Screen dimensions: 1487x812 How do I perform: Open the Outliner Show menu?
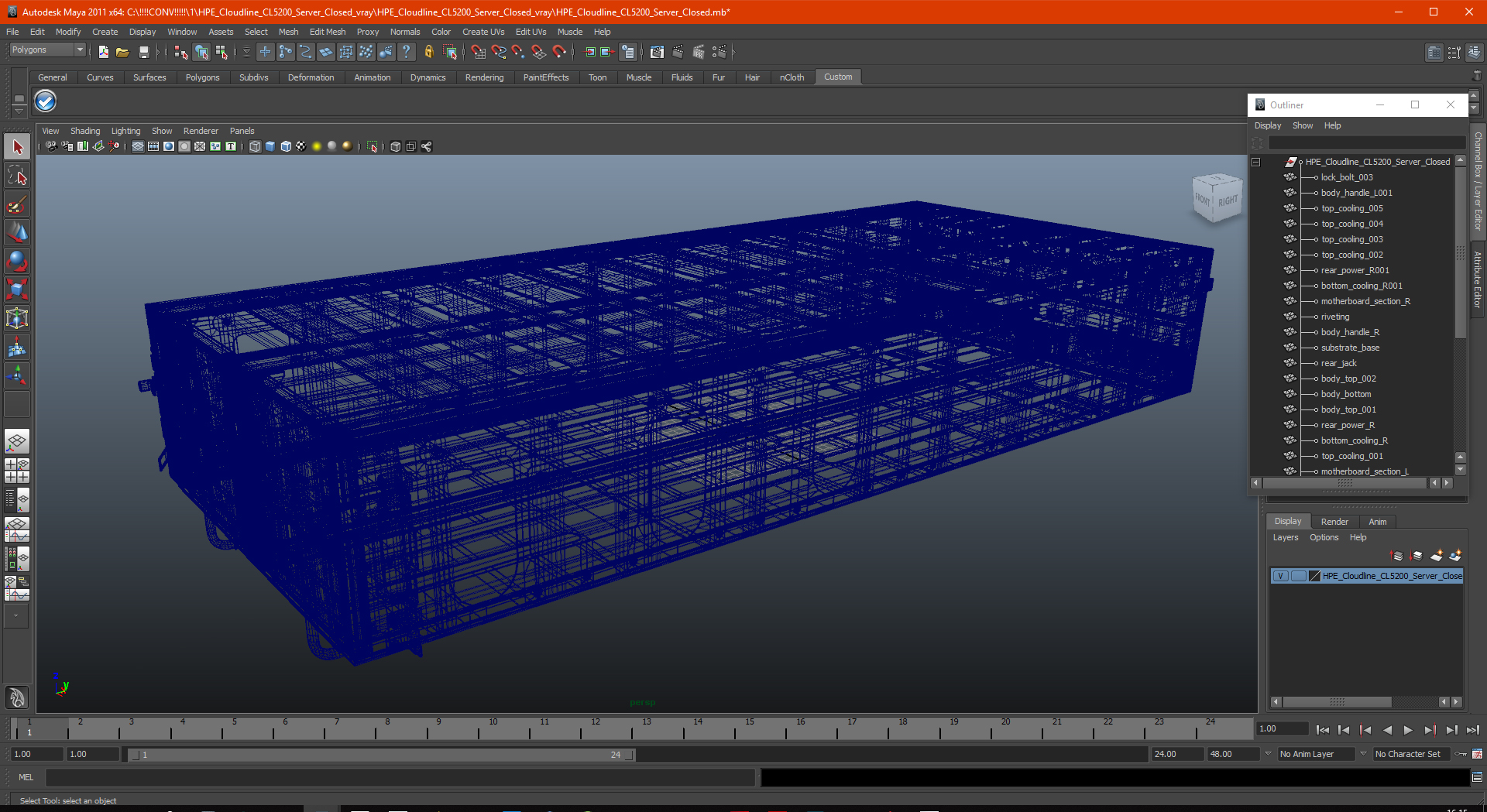tap(1303, 125)
